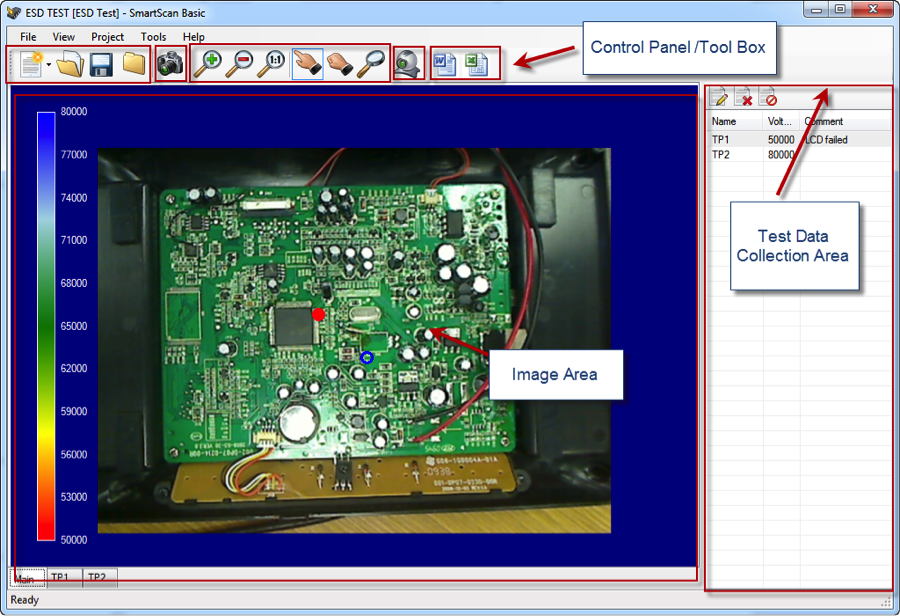This screenshot has width=900, height=616.
Task: Edit test point with pencil icon
Action: click(x=719, y=98)
